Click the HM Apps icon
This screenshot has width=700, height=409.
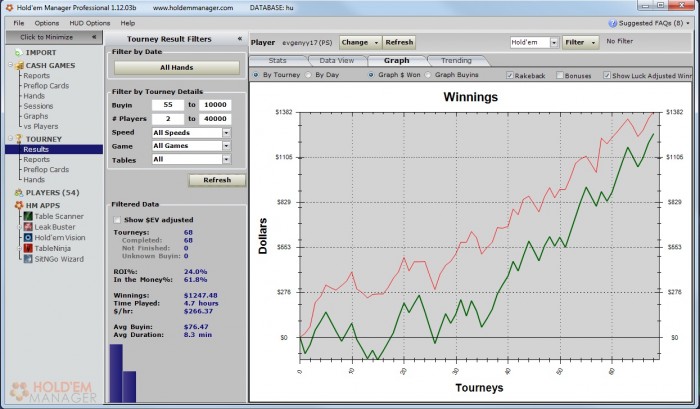click(x=19, y=205)
